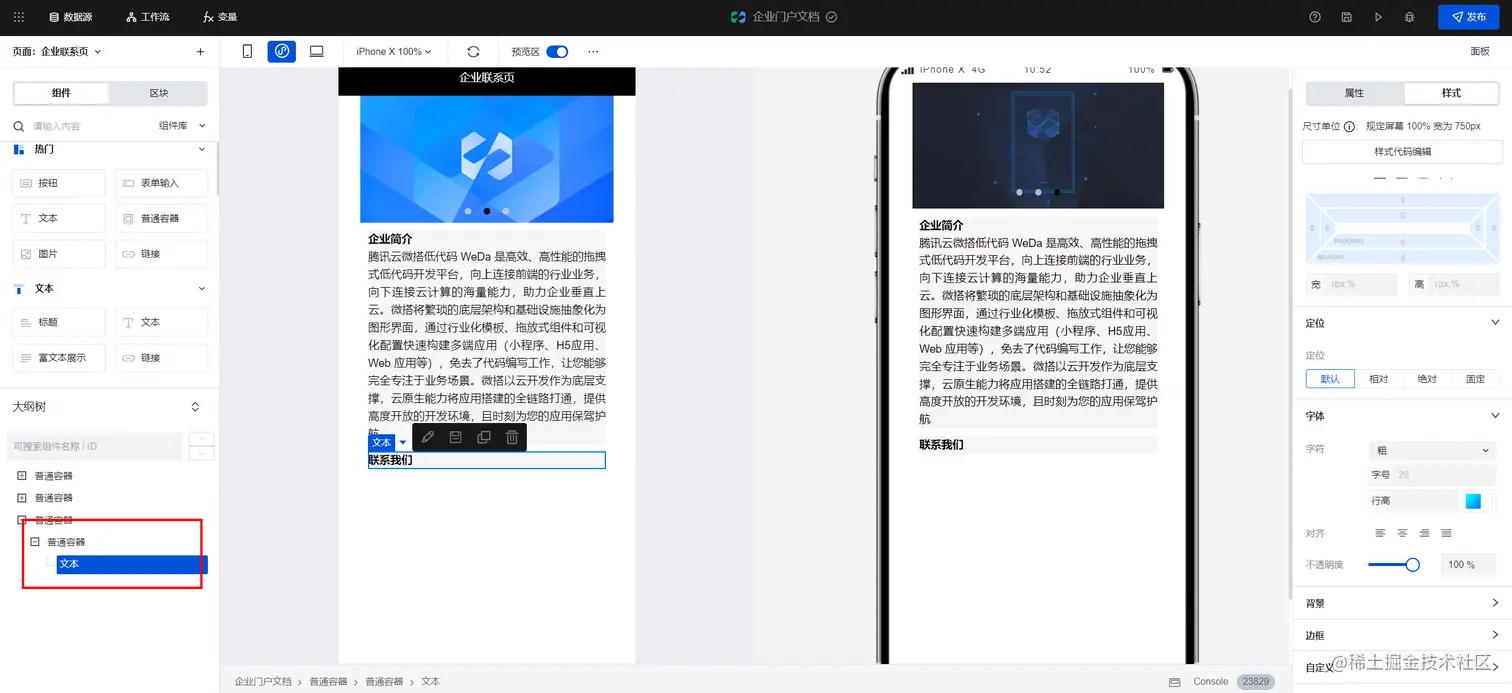Focus the 宽 width input field

pos(1361,285)
